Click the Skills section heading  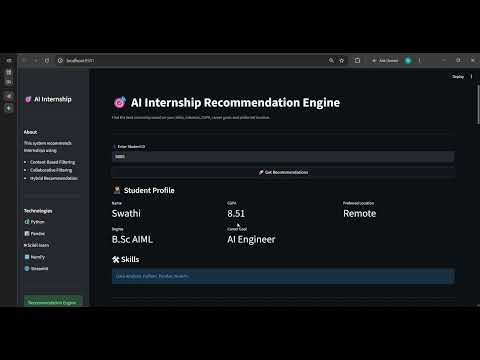pos(130,259)
